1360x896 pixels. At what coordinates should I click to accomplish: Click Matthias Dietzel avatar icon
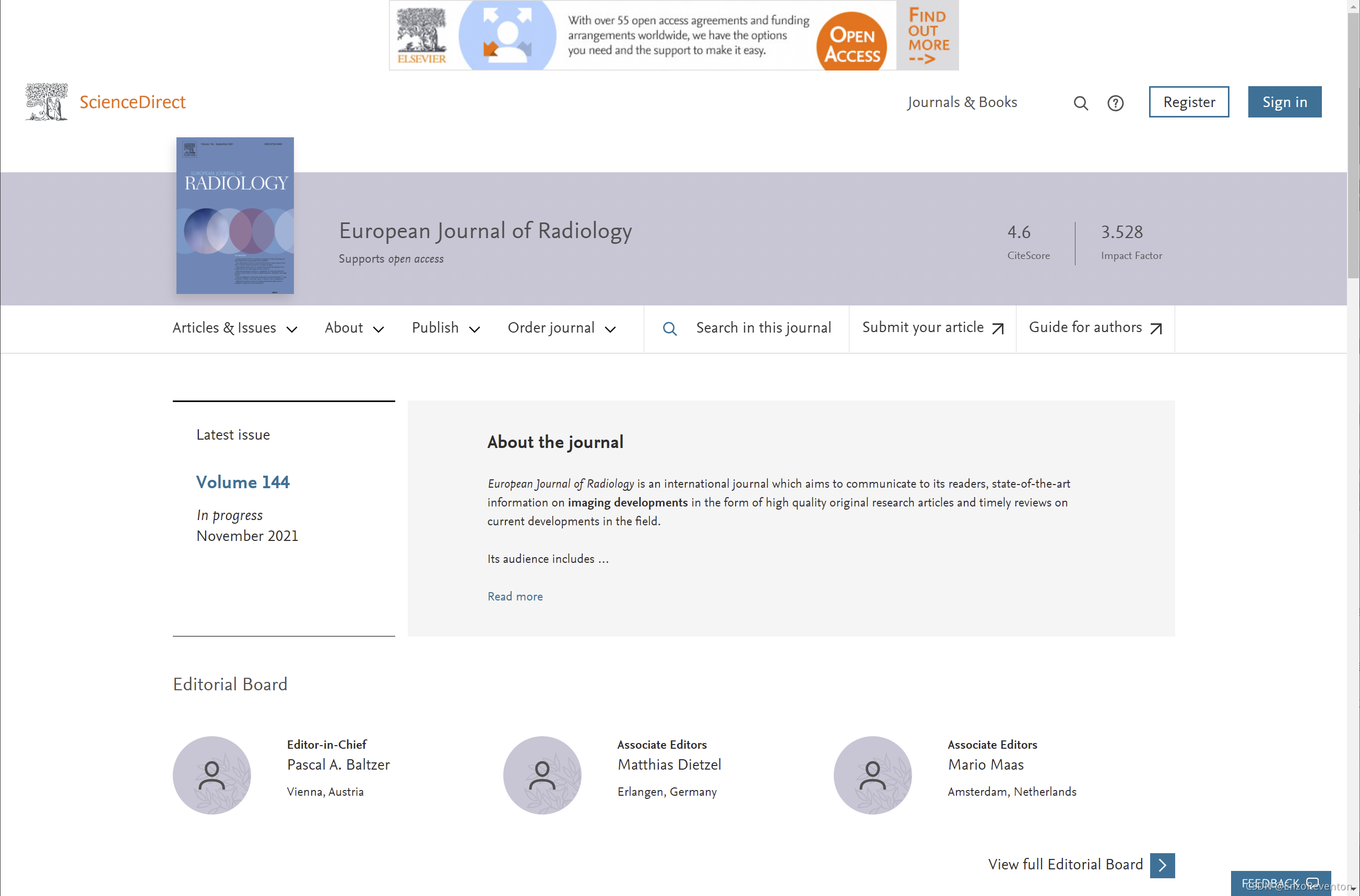tap(542, 775)
